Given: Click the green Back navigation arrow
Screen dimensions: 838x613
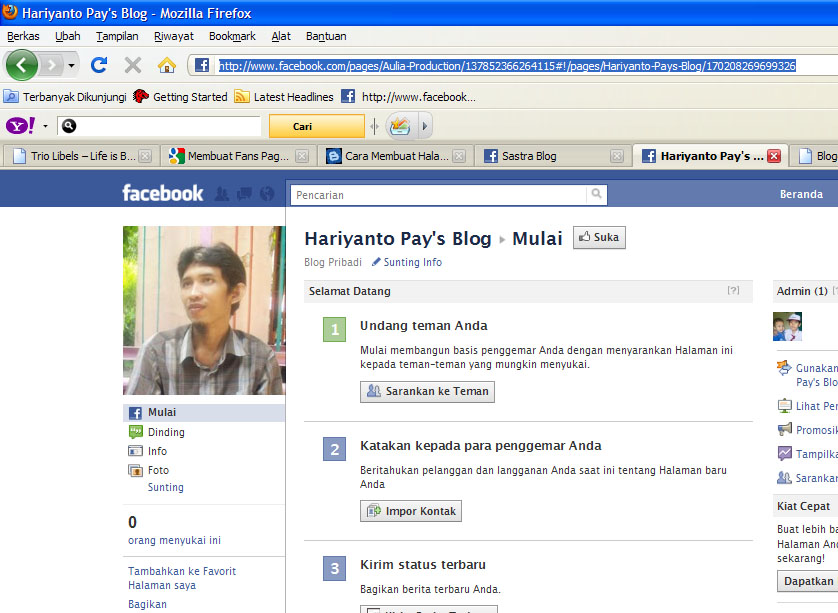Looking at the screenshot, I should tap(21, 65).
